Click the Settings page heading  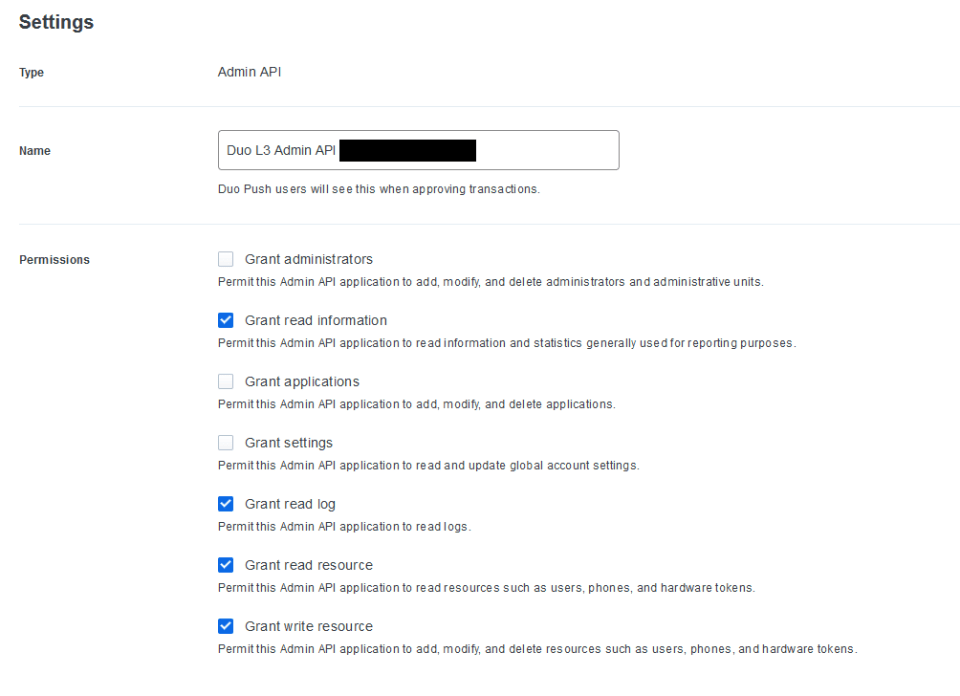coord(56,22)
